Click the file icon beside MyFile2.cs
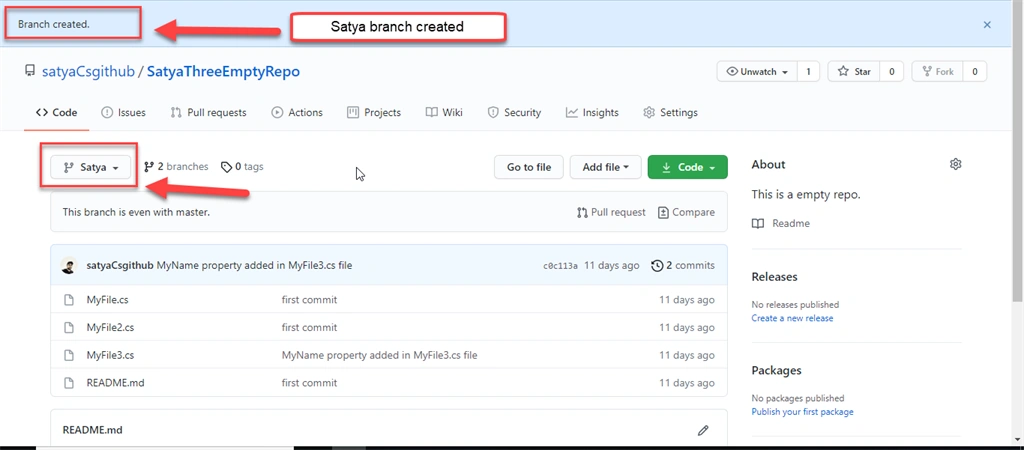The width and height of the screenshot is (1024, 450). coord(69,327)
